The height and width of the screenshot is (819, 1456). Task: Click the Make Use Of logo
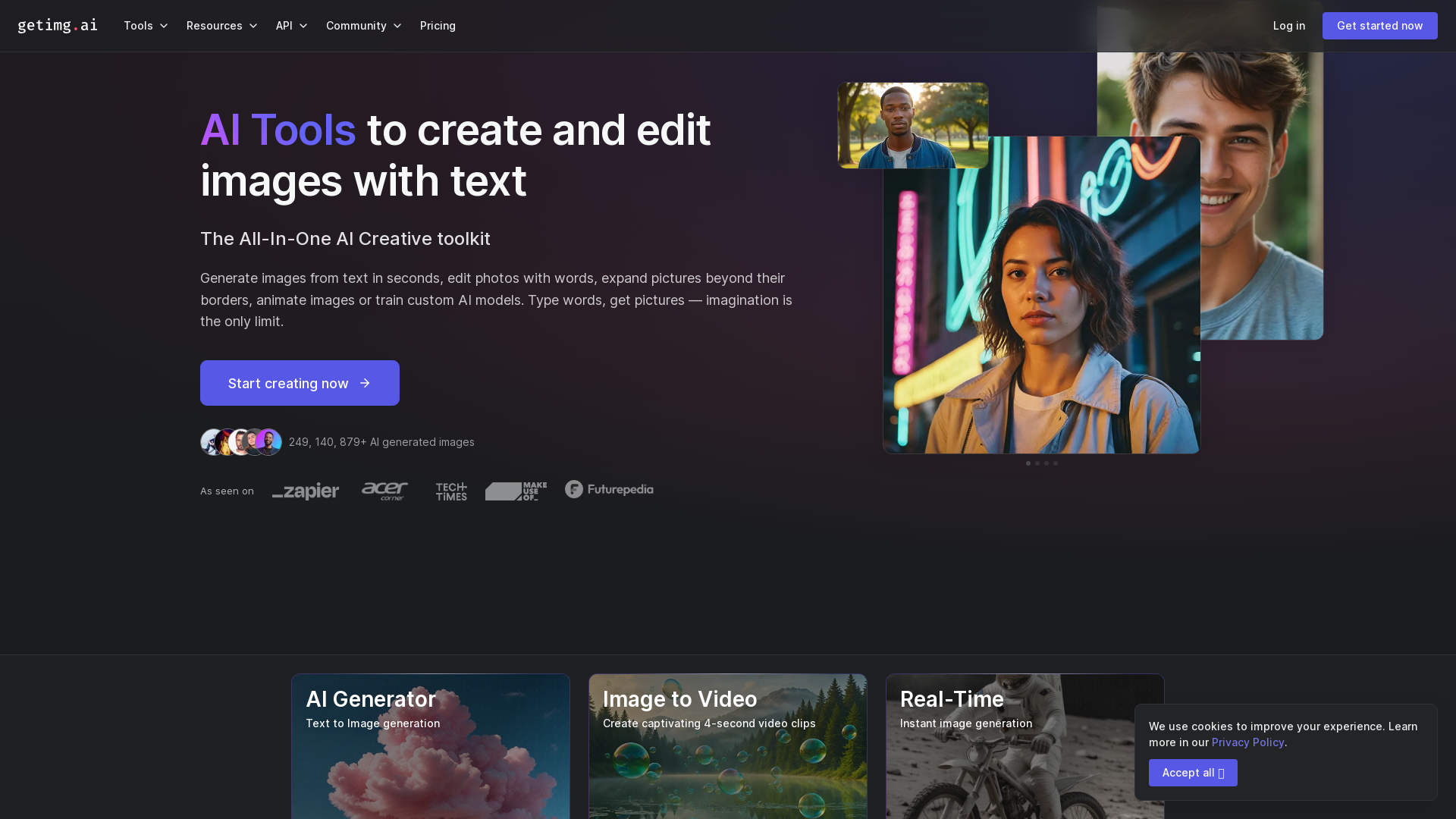(x=516, y=491)
